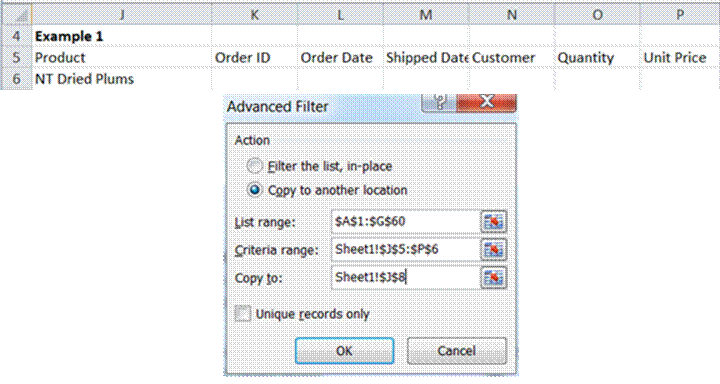Click the Order ID header cell
The width and height of the screenshot is (720, 384).
tap(254, 57)
